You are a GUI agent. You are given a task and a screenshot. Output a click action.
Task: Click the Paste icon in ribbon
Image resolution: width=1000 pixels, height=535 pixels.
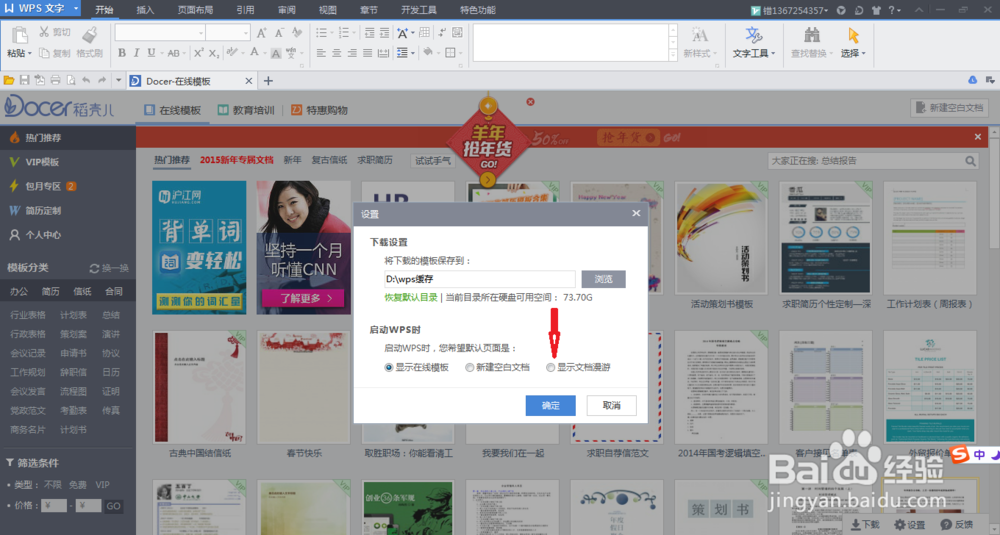click(x=19, y=35)
